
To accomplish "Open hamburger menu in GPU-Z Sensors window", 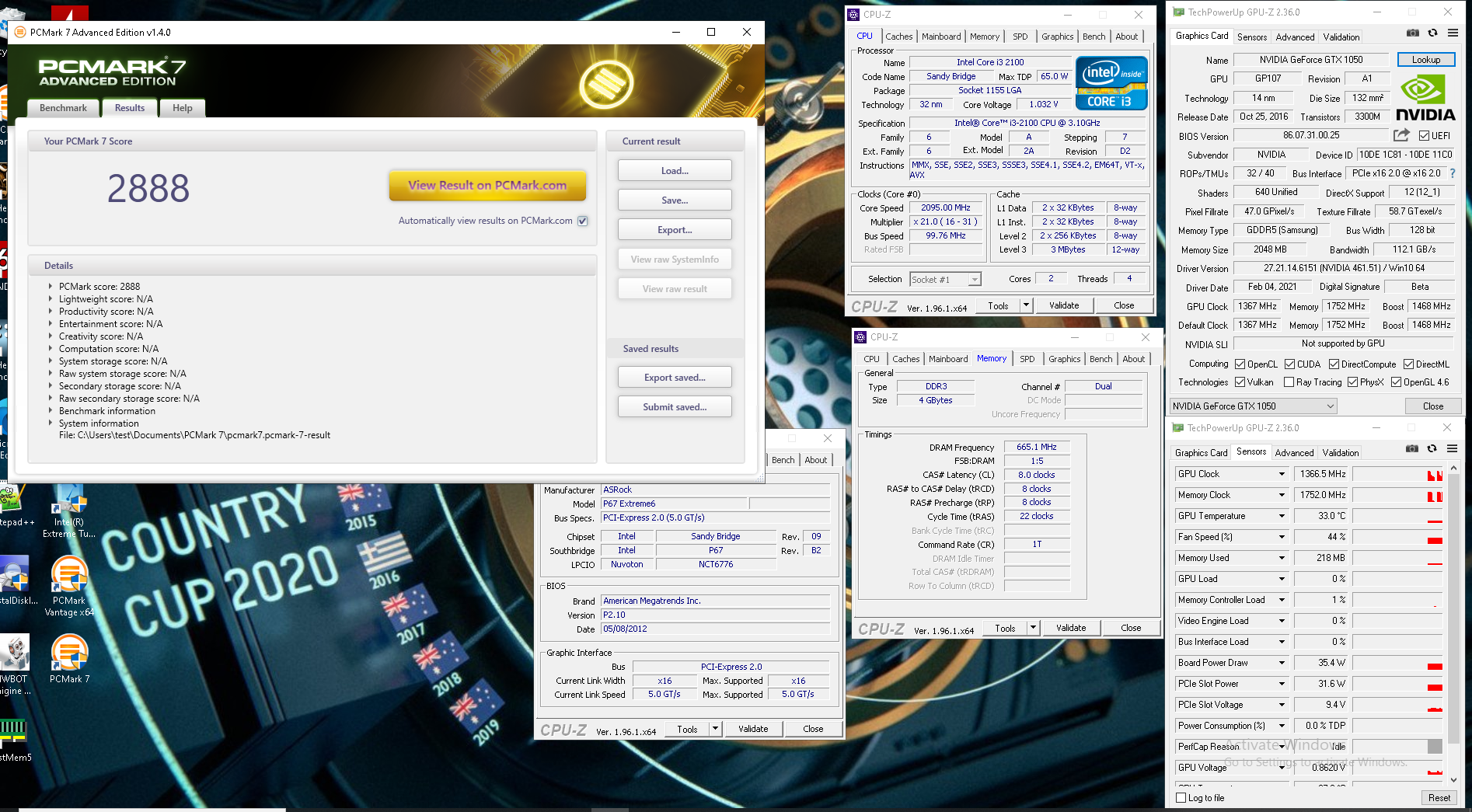I will point(1452,449).
